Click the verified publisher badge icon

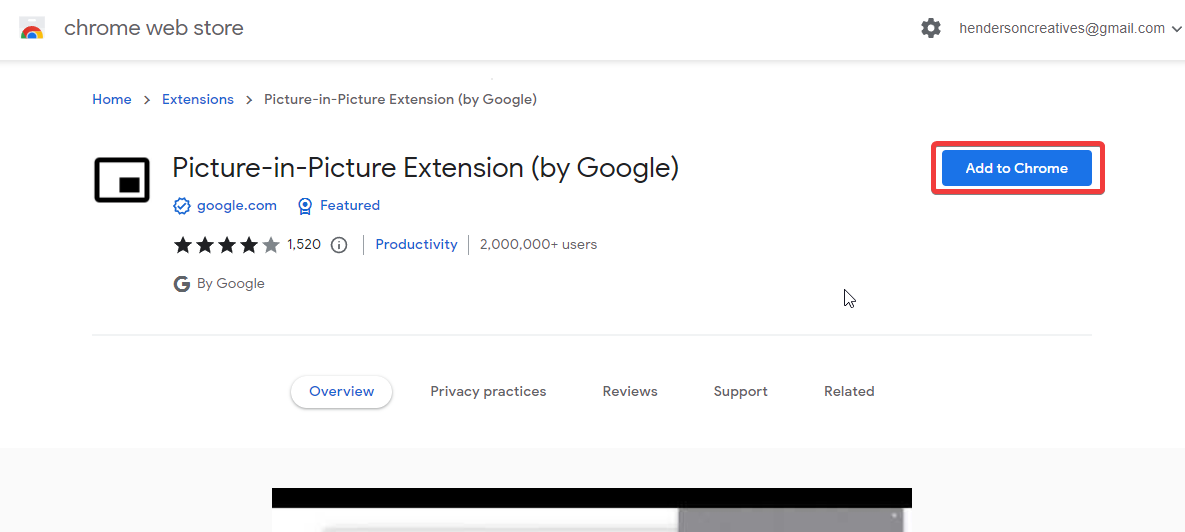[182, 206]
